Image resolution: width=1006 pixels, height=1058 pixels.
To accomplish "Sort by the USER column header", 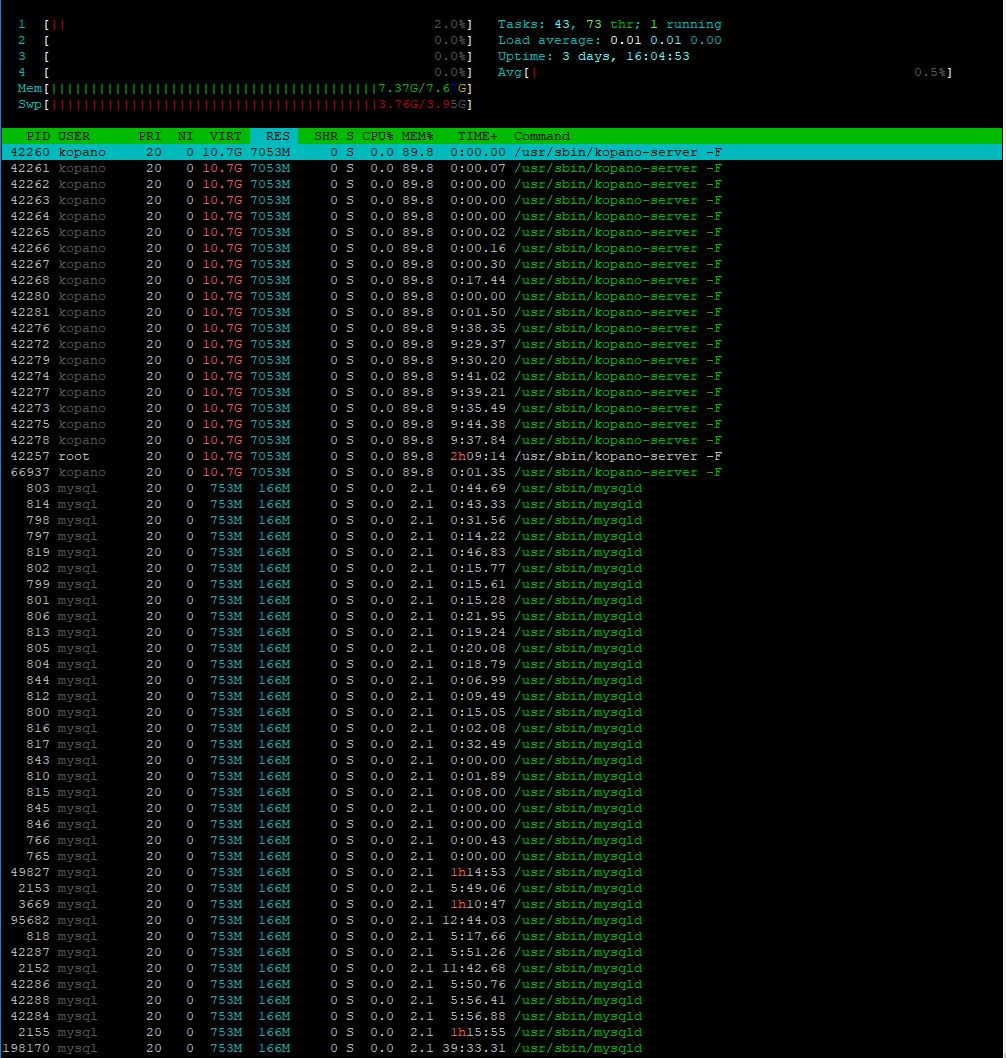I will click(74, 136).
